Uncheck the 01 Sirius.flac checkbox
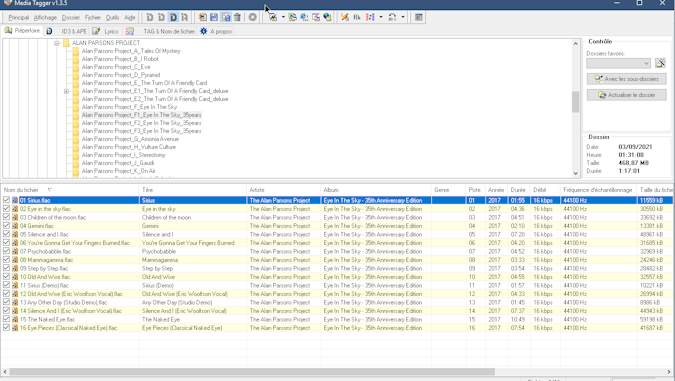This screenshot has width=675, height=381. 6,200
